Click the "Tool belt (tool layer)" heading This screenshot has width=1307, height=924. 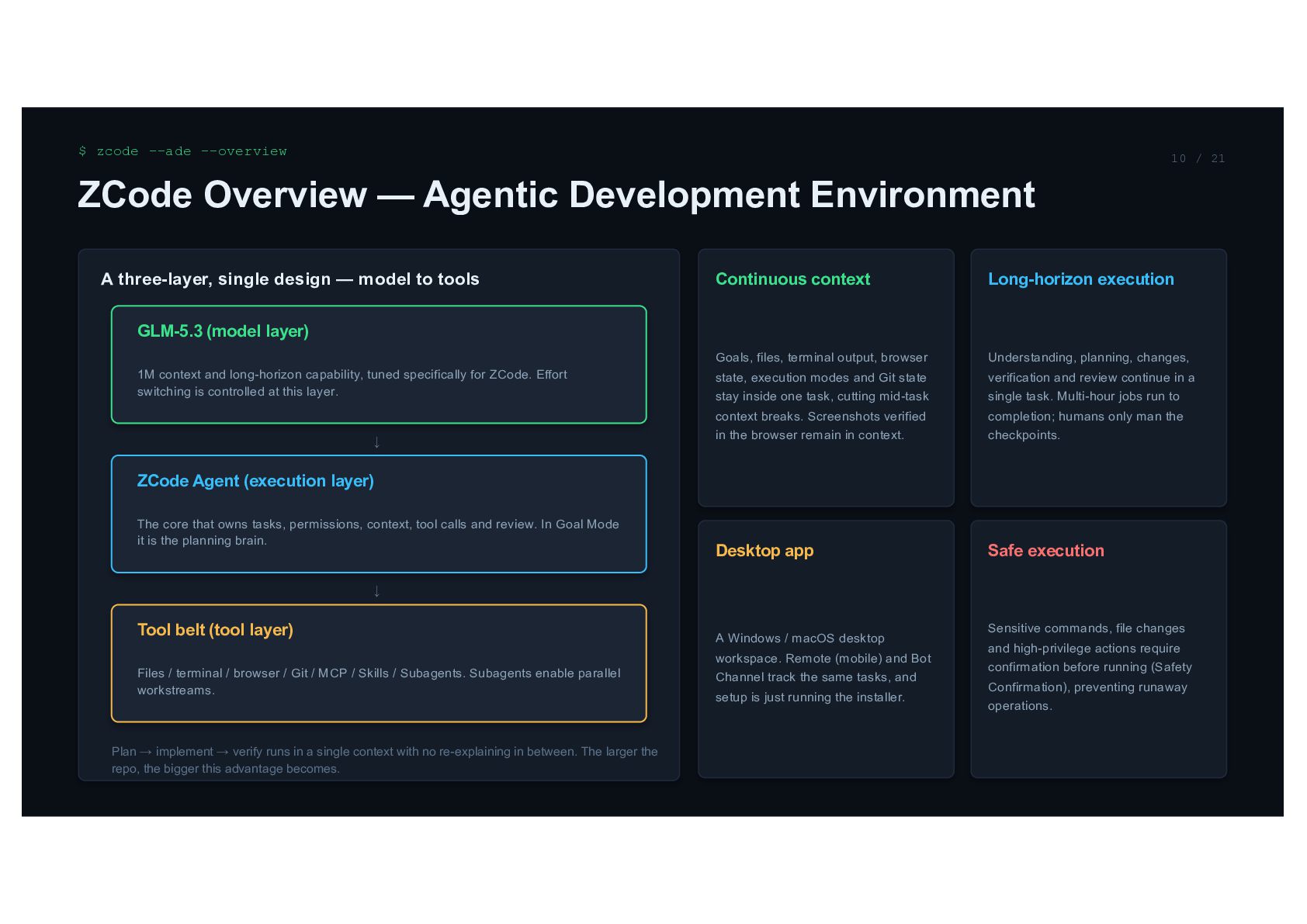pyautogui.click(x=215, y=630)
